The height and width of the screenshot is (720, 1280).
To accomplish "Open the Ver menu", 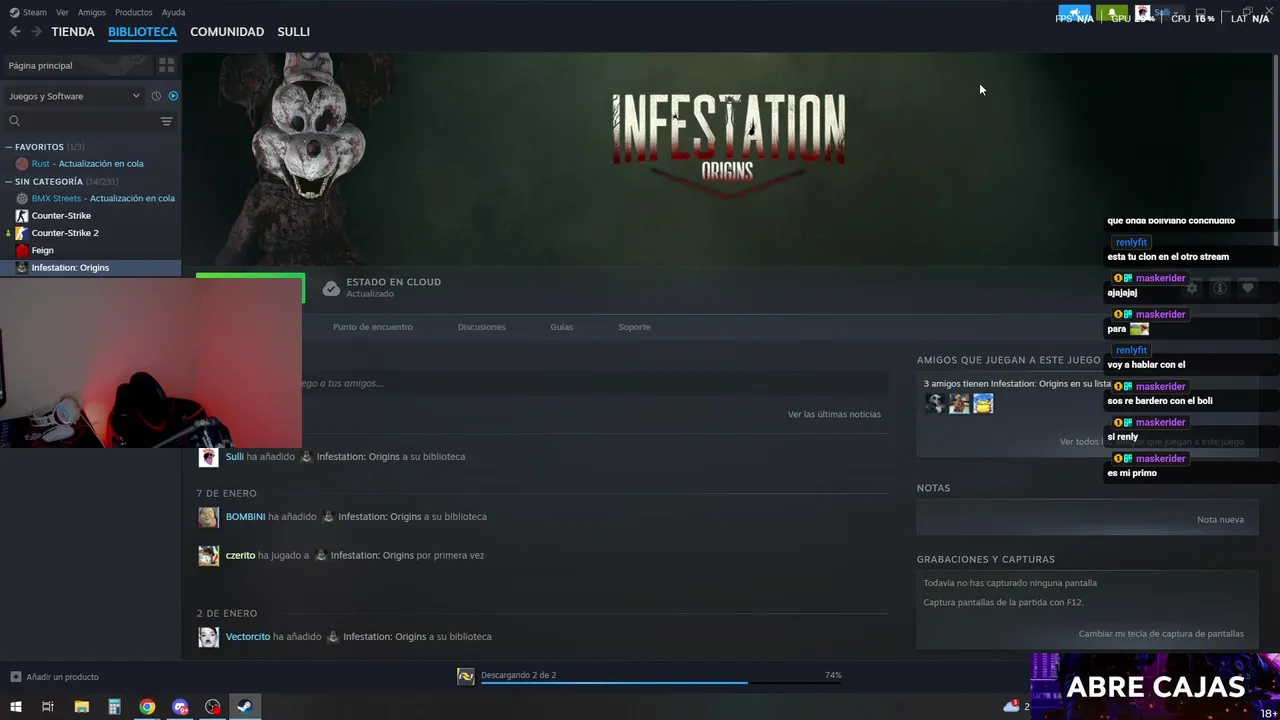I will click(62, 12).
